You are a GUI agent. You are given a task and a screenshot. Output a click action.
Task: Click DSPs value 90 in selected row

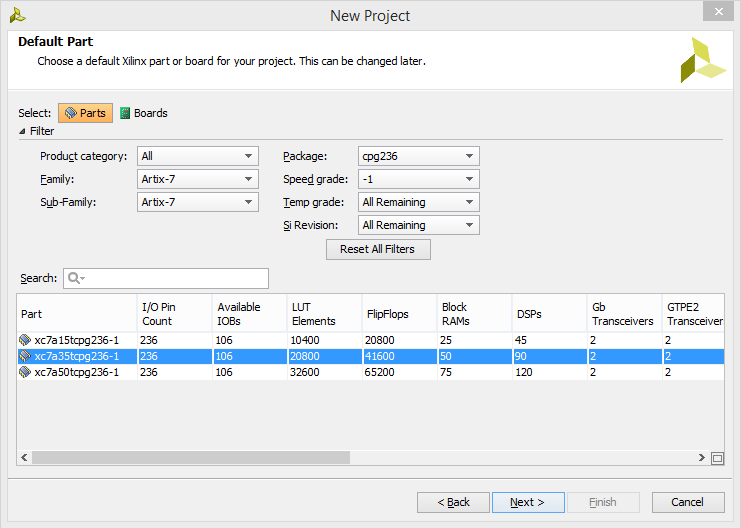[521, 356]
